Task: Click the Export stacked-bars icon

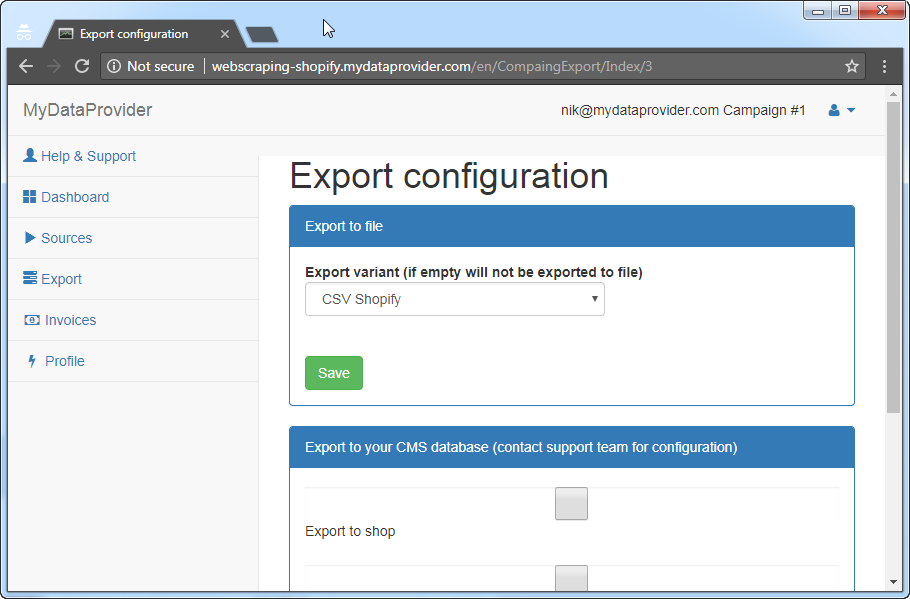Action: [x=30, y=277]
